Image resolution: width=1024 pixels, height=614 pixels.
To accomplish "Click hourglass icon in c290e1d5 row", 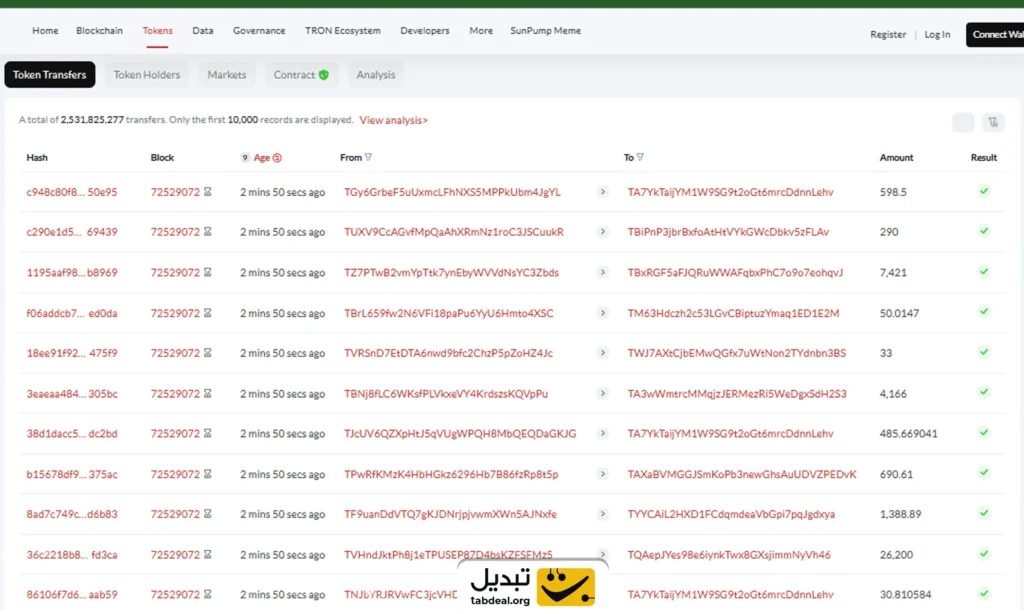I will pos(208,232).
